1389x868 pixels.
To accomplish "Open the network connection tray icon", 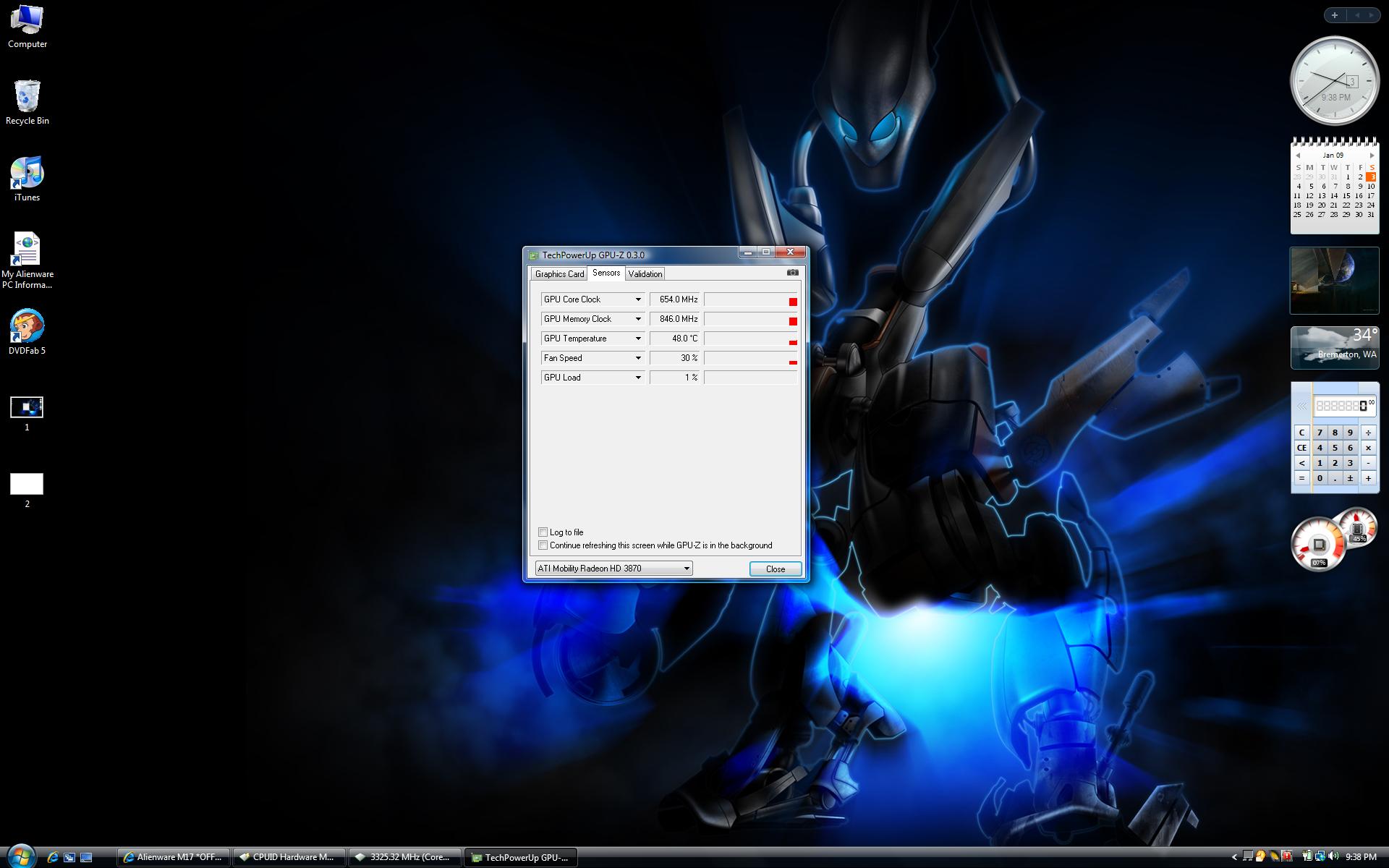I will point(1320,856).
